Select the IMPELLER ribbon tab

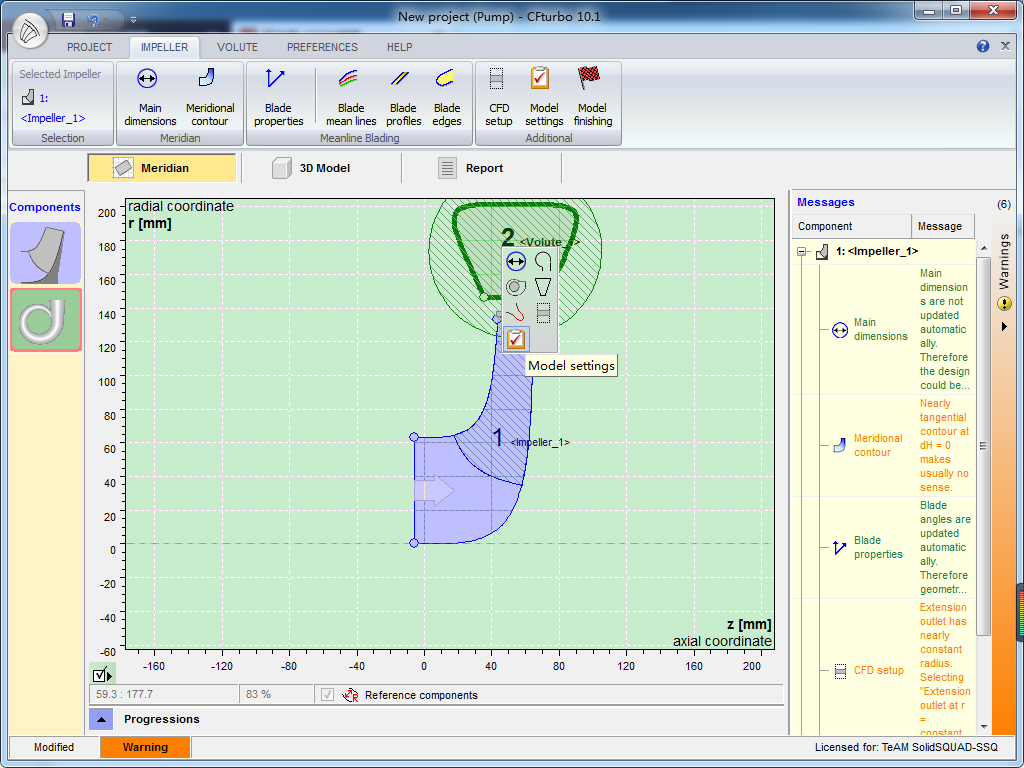coord(165,47)
